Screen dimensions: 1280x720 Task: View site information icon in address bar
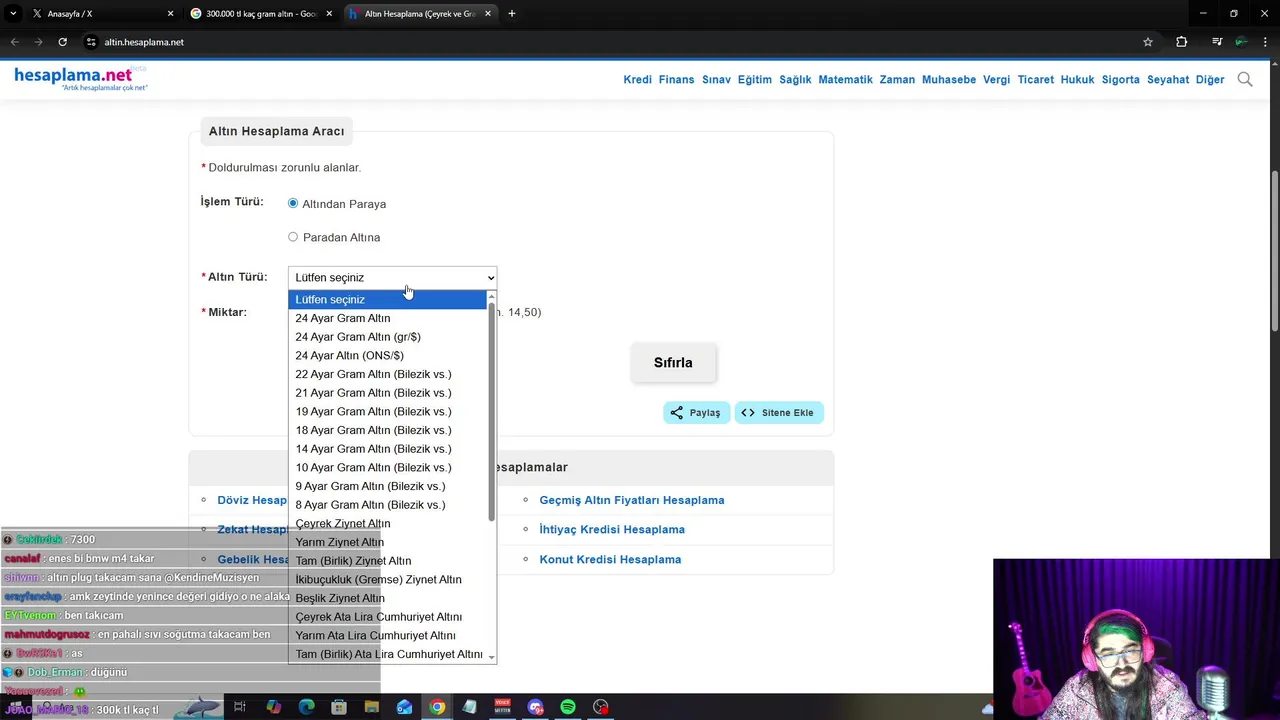(x=90, y=42)
